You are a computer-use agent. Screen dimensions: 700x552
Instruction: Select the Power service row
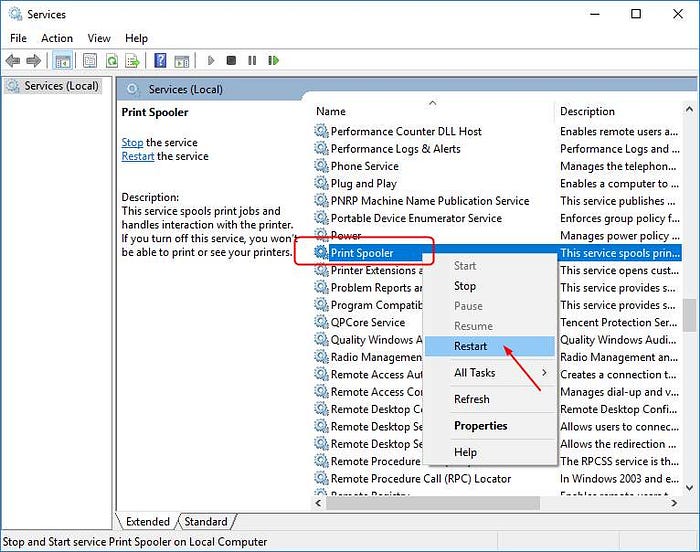(x=497, y=235)
